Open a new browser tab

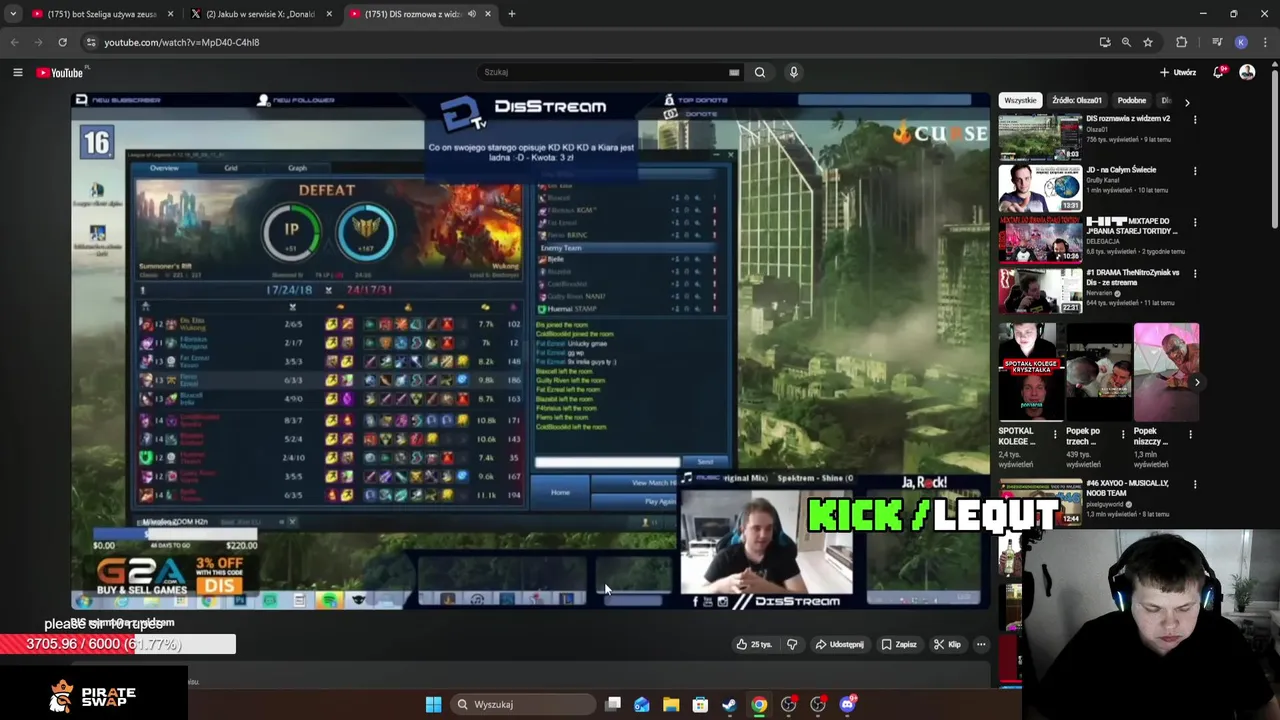pos(511,14)
